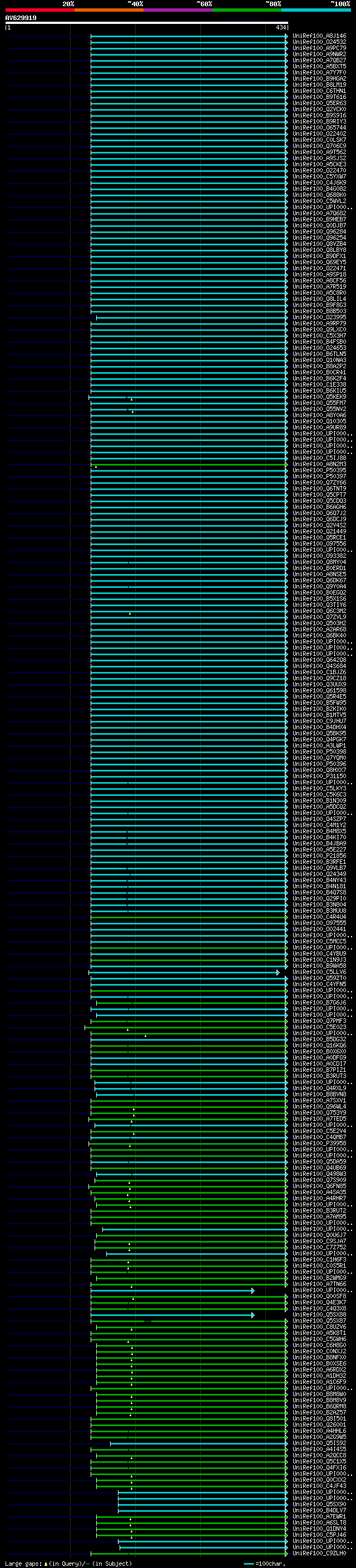
Task: Open hit UniRef100_C4J6K9
Action: (x=319, y=182)
